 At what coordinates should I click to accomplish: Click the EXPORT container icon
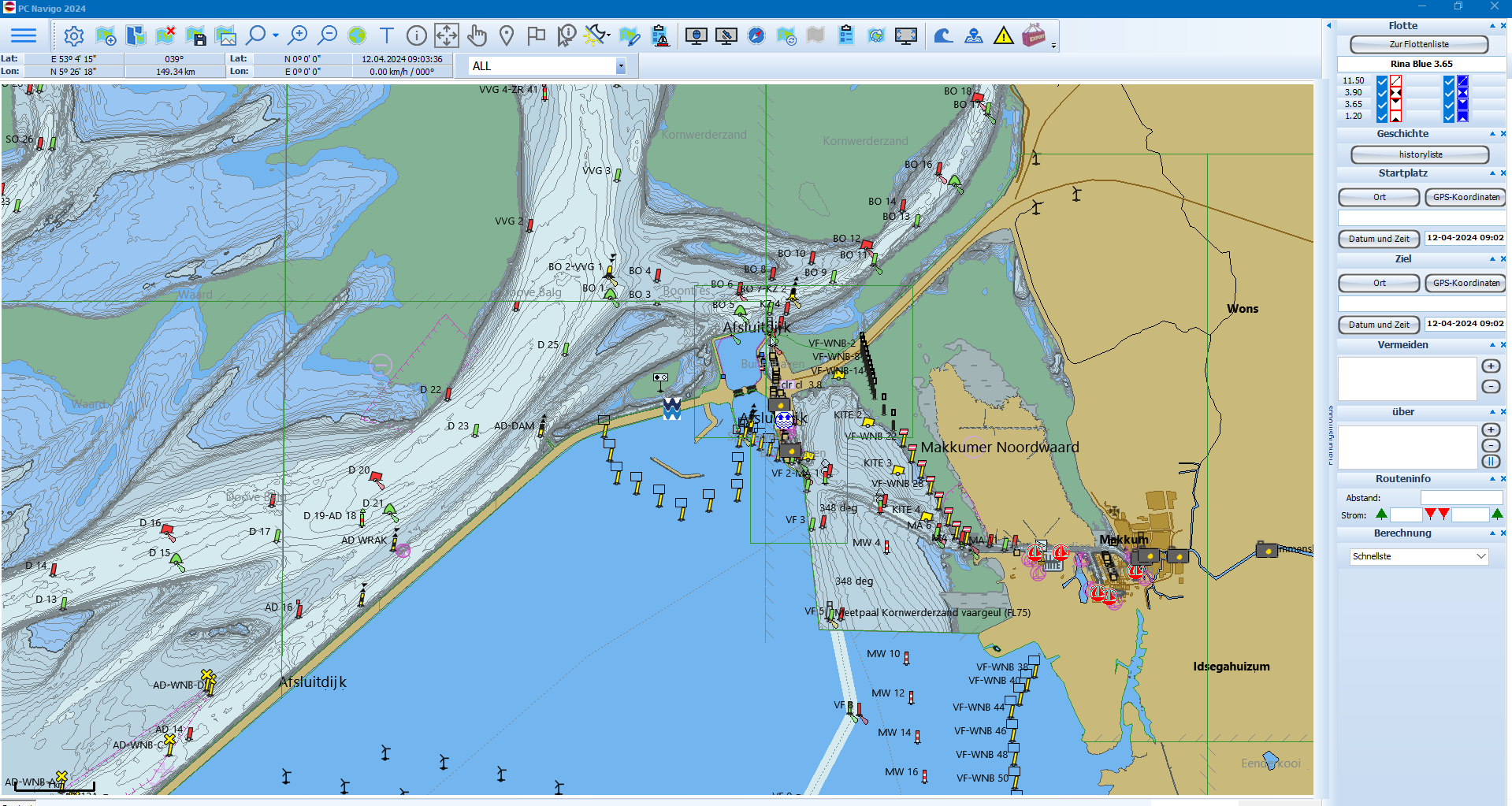click(x=1034, y=35)
